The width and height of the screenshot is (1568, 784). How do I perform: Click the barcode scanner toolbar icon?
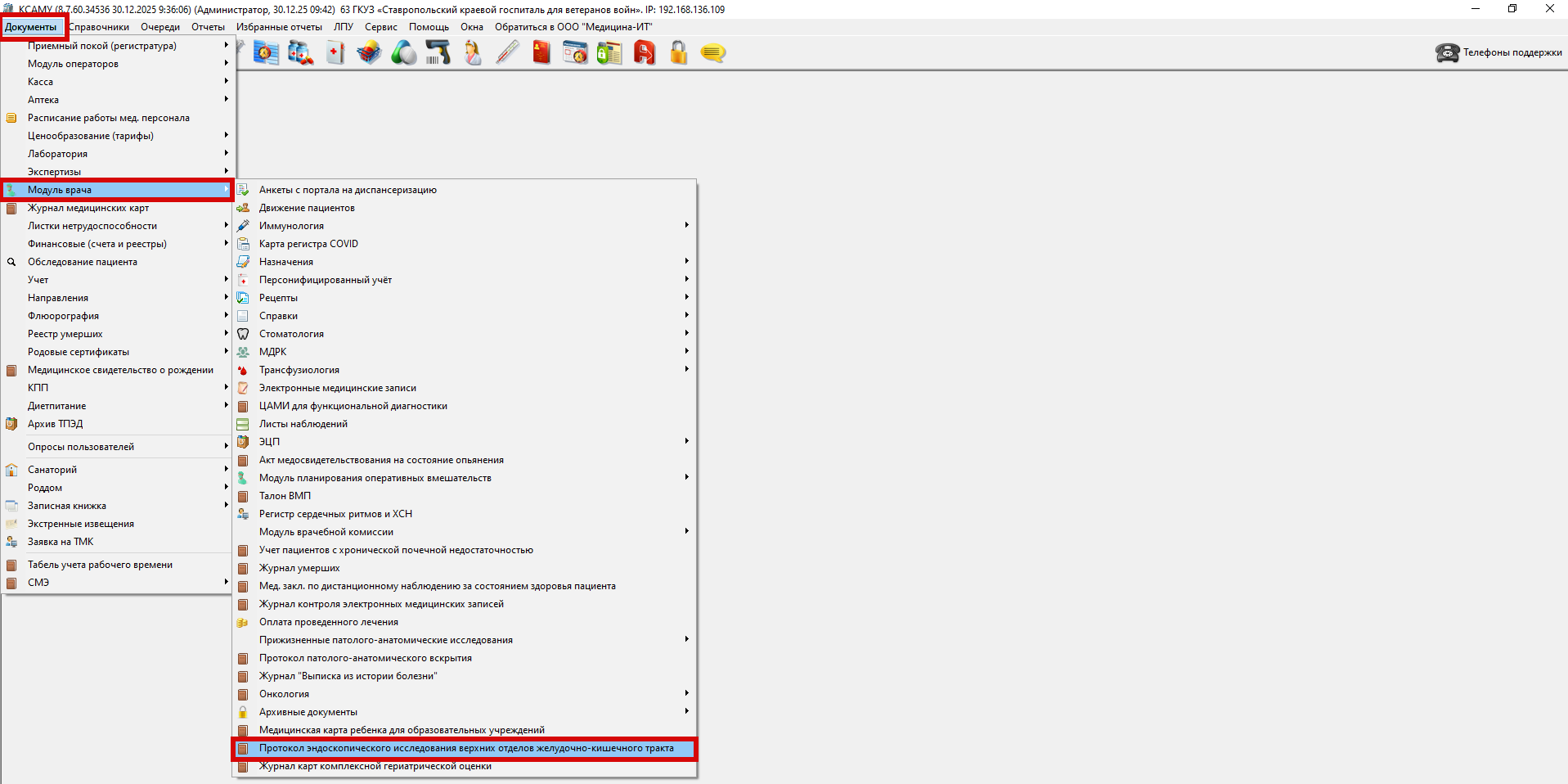pos(438,54)
